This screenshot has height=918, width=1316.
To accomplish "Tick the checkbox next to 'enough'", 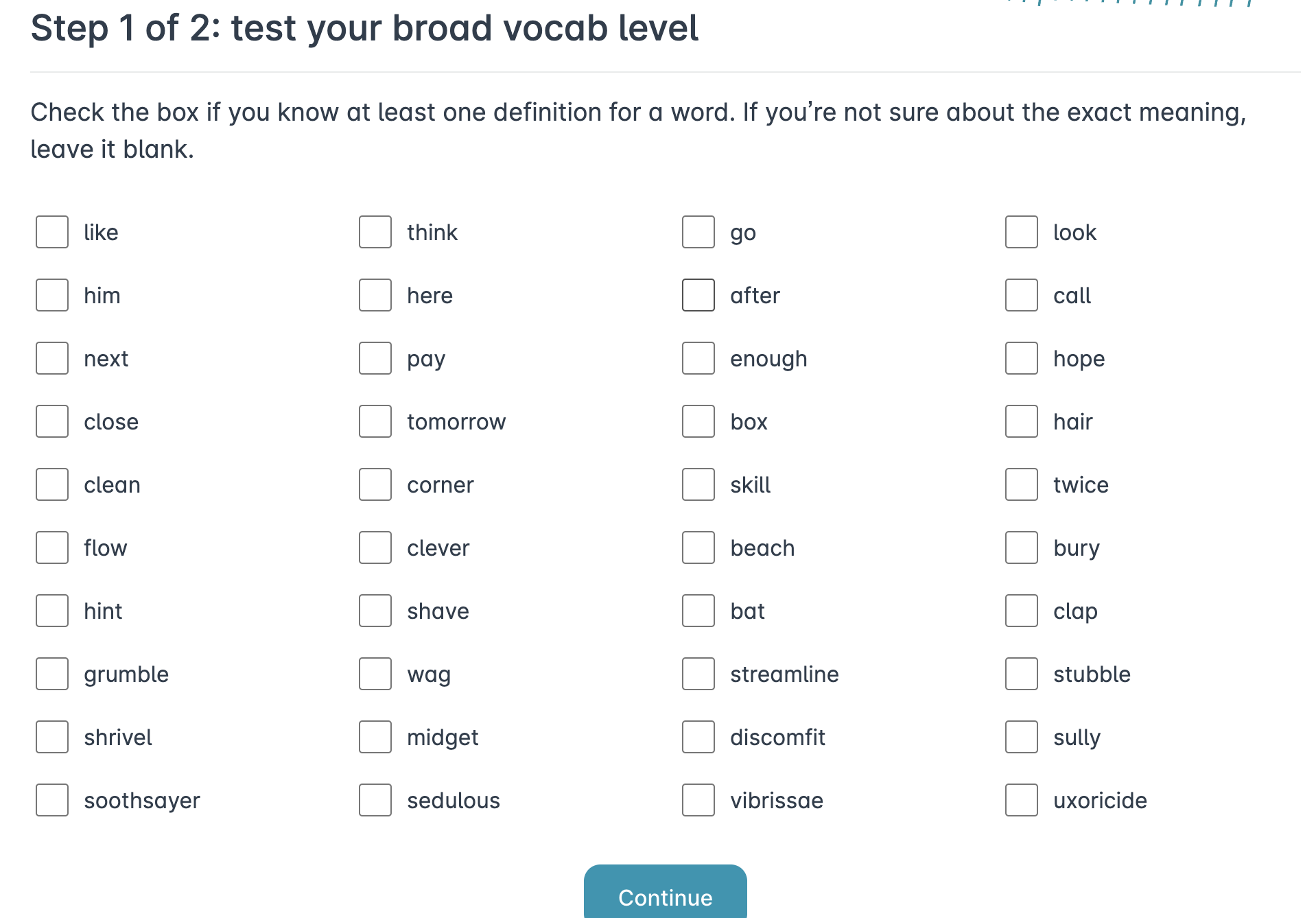I will pyautogui.click(x=698, y=358).
